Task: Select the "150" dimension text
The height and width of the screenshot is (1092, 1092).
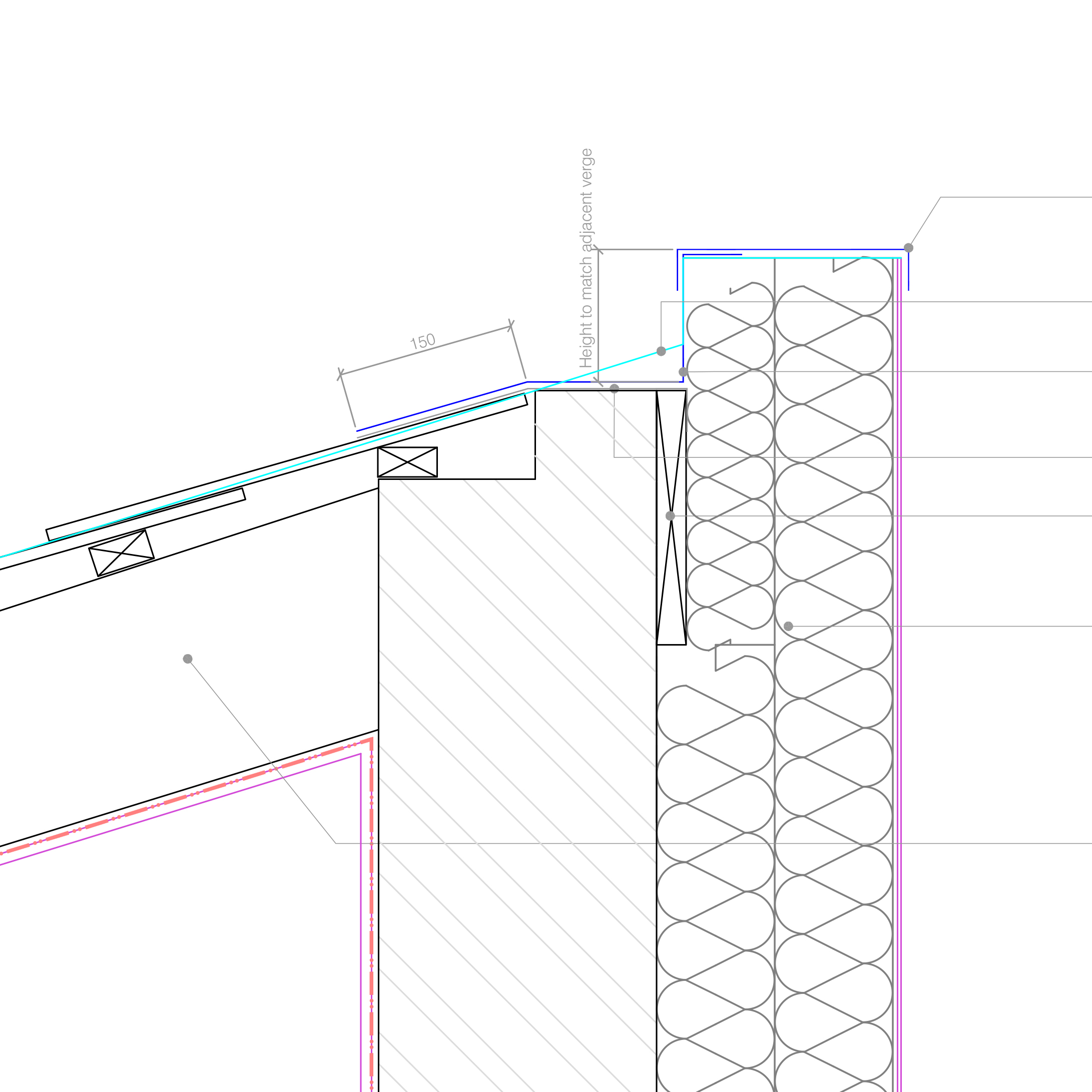Action: click(x=423, y=341)
